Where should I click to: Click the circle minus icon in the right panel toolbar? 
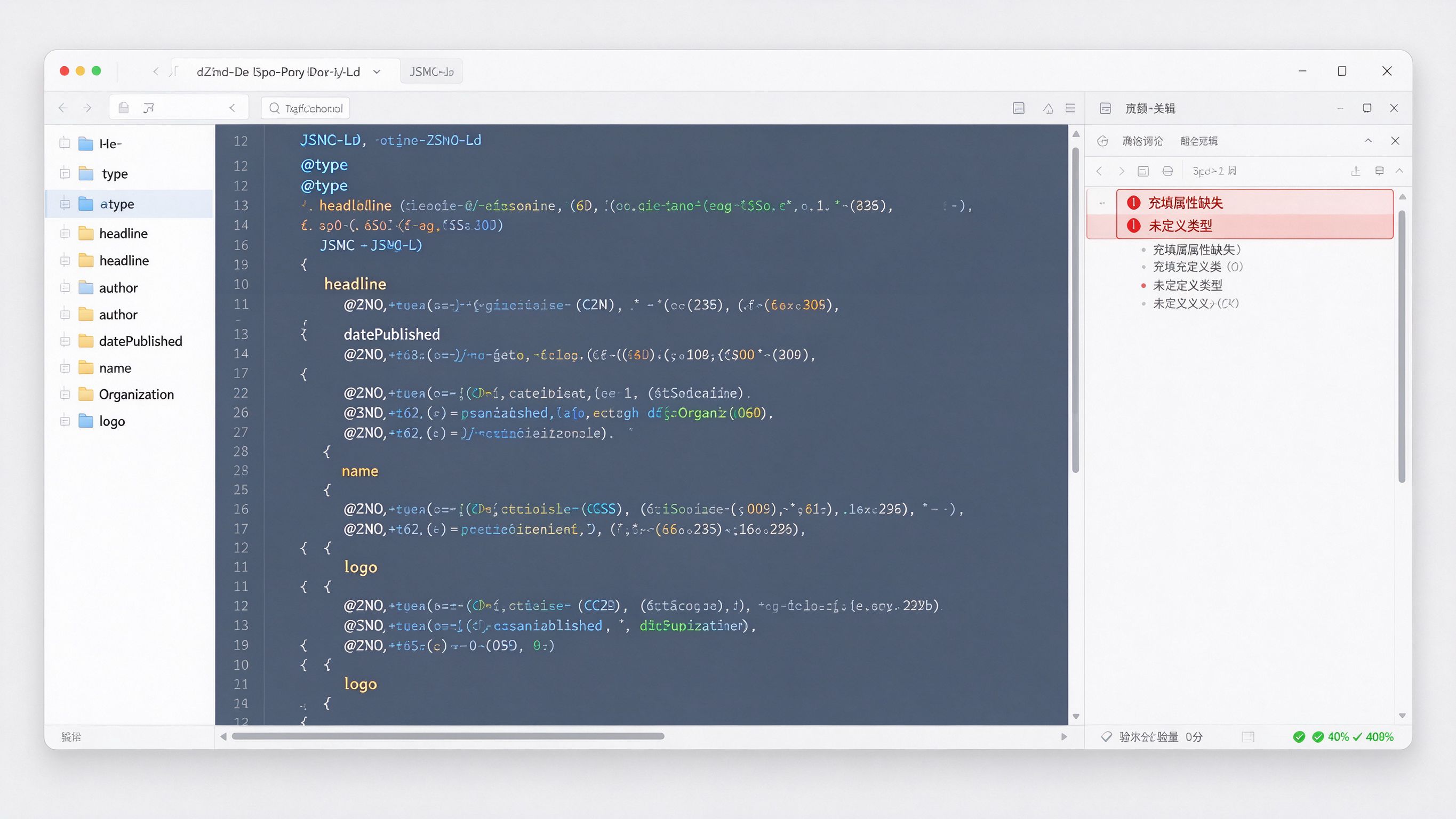coord(1168,171)
